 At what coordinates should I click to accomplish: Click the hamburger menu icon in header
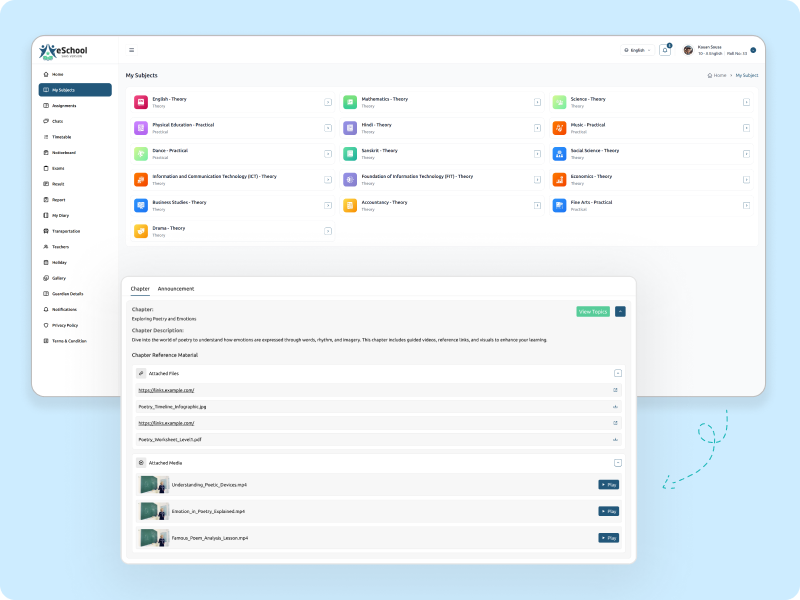tap(131, 49)
